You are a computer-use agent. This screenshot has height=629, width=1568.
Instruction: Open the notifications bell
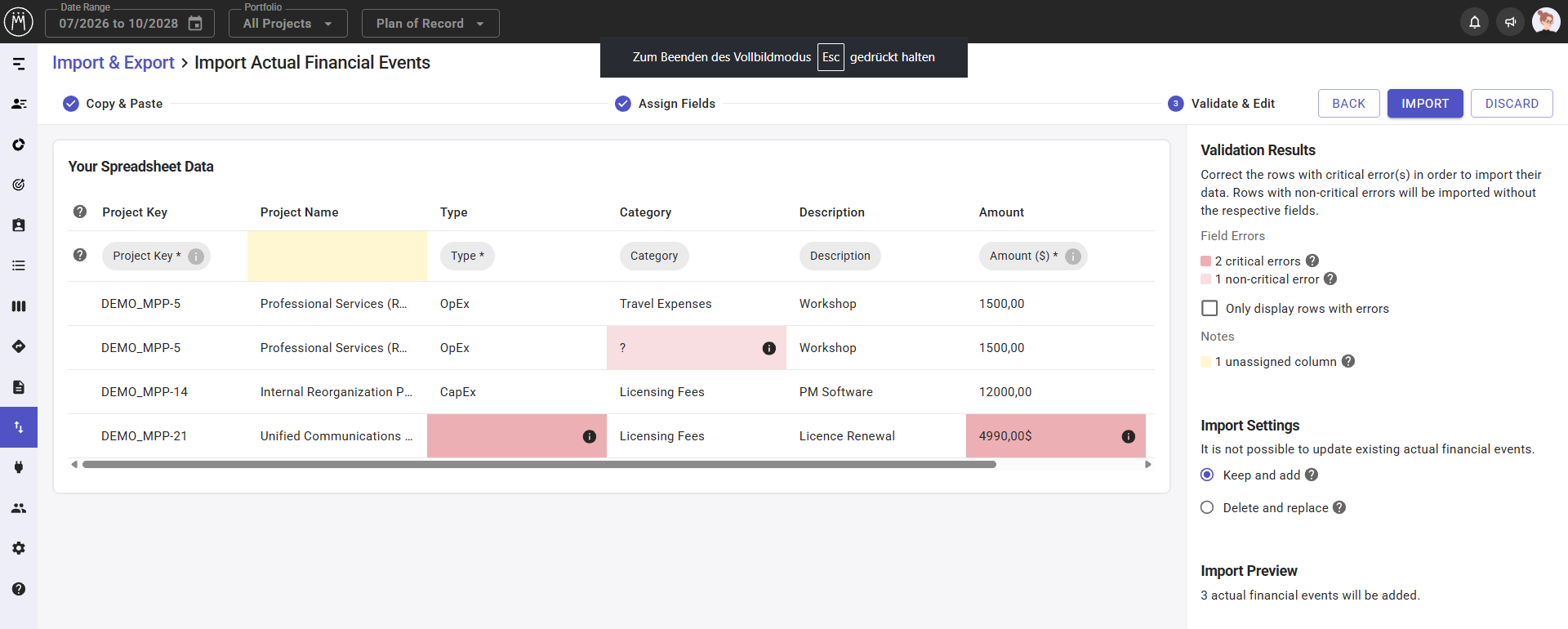pyautogui.click(x=1475, y=22)
